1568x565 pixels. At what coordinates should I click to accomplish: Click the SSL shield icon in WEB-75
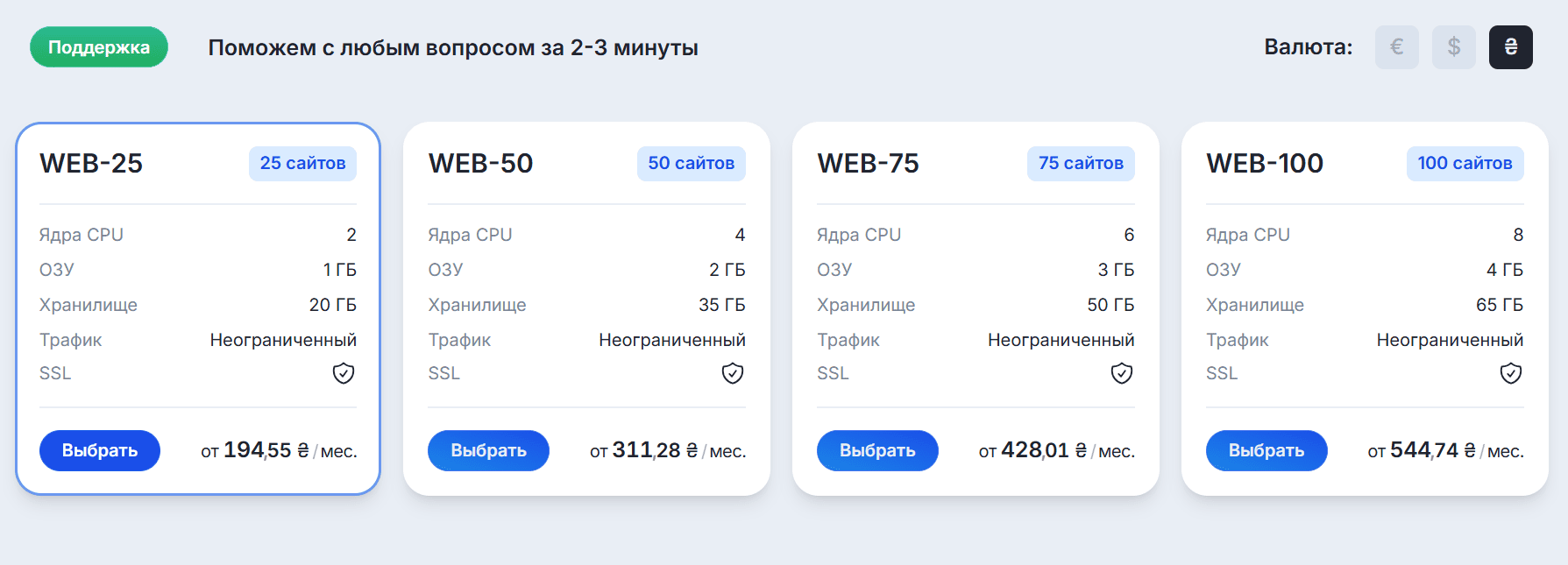tap(1122, 374)
